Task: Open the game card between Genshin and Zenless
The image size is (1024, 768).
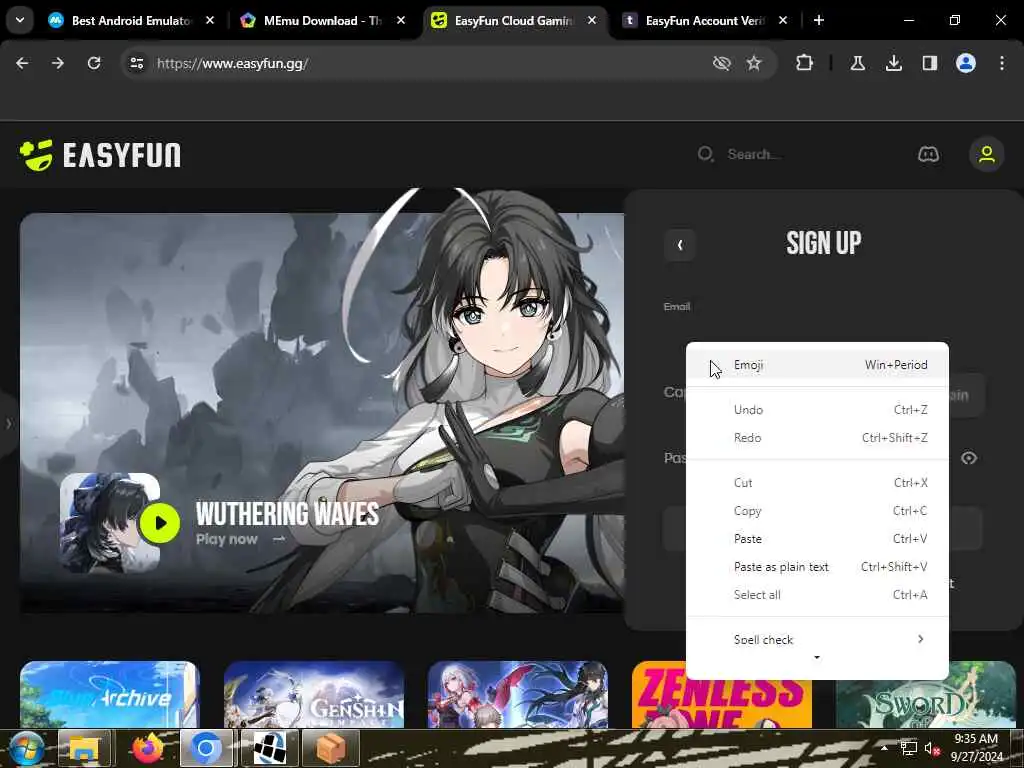Action: pos(517,695)
